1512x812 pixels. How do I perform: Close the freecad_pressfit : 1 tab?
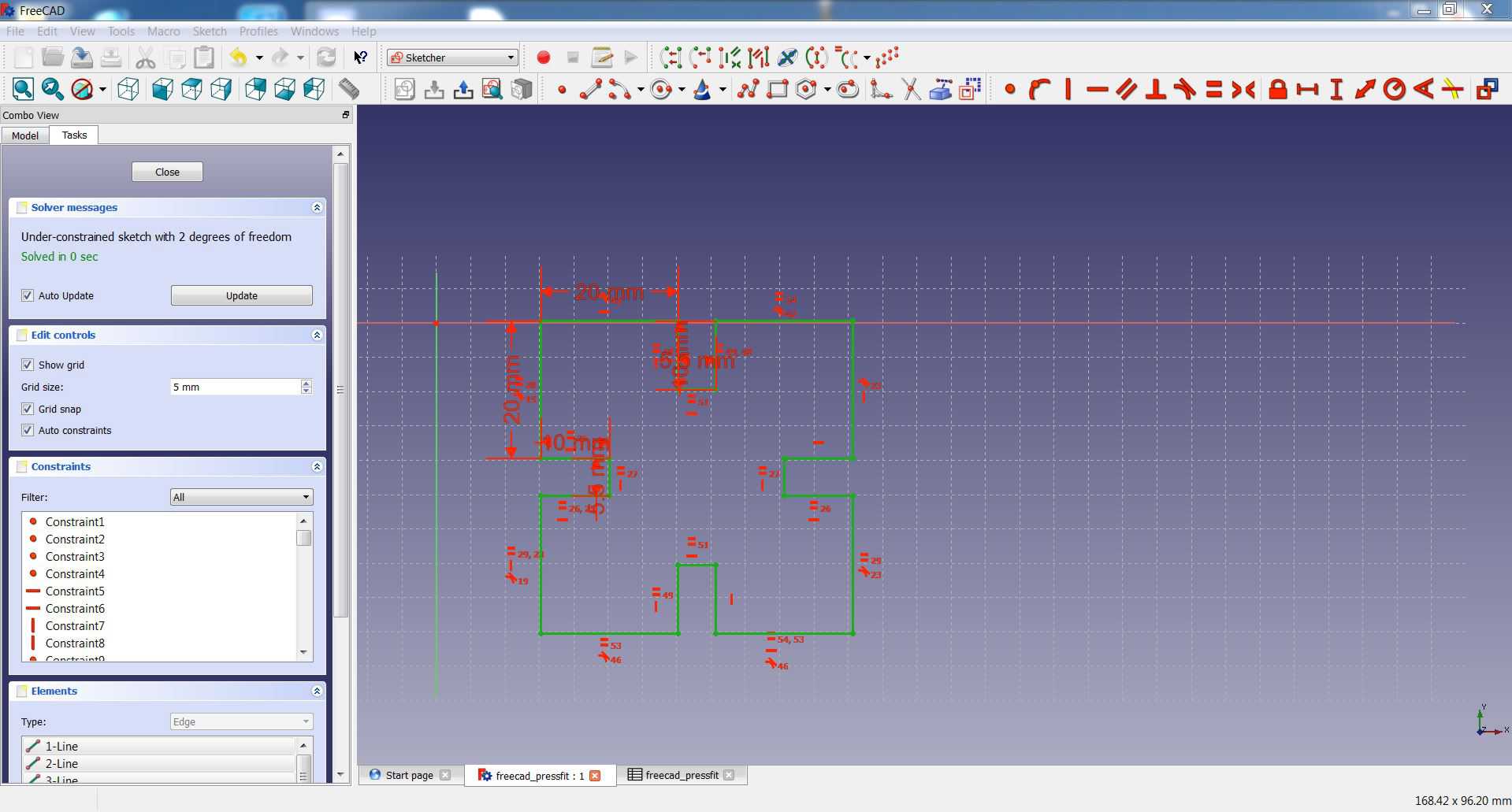pyautogui.click(x=595, y=776)
